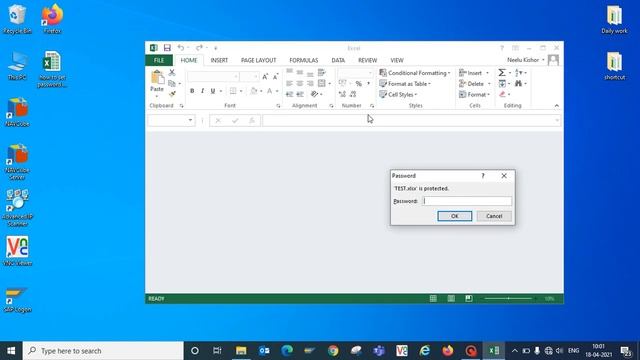Open the FILE tab
Image resolution: width=640 pixels, height=360 pixels.
[159, 60]
